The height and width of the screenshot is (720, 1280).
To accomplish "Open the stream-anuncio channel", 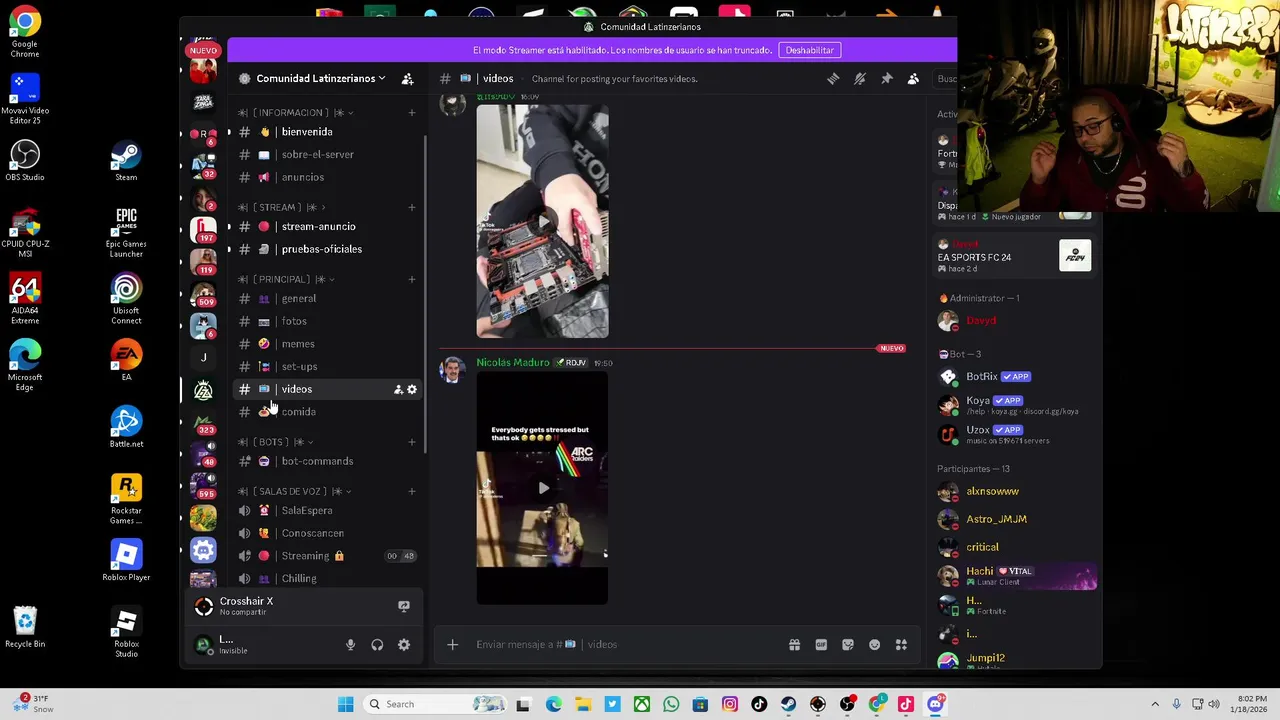I will click(327, 227).
